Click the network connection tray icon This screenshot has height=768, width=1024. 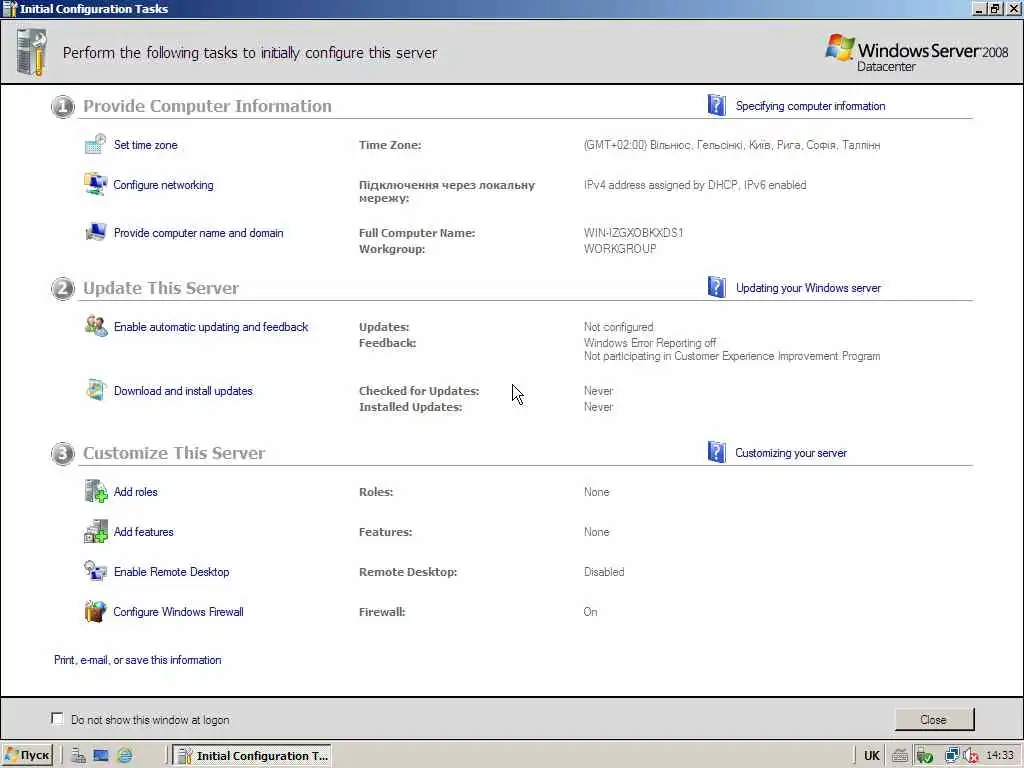pyautogui.click(x=952, y=756)
